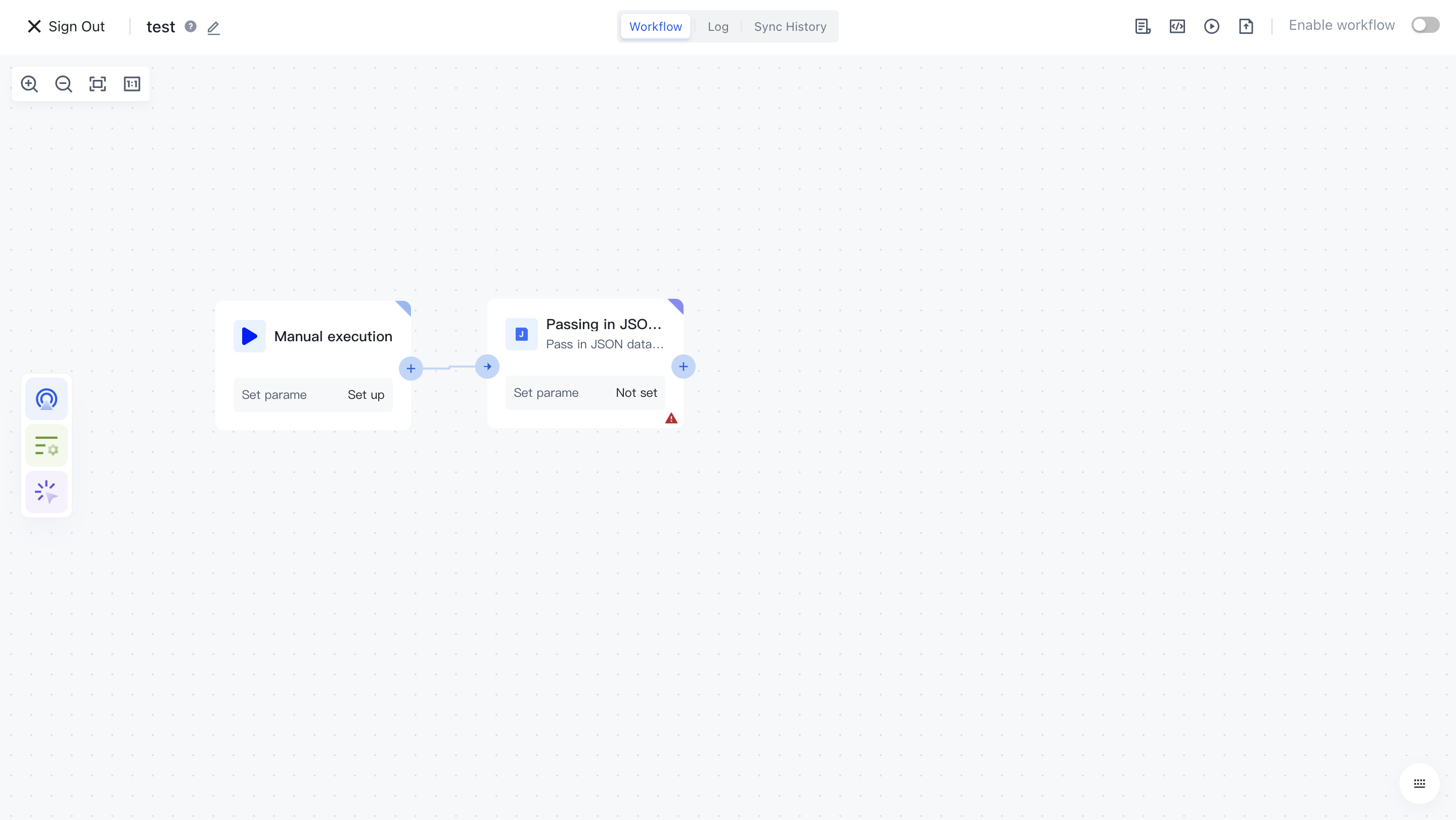This screenshot has height=820, width=1456.
Task: Select the green settings-list node icon in left sidebar
Action: (x=46, y=445)
